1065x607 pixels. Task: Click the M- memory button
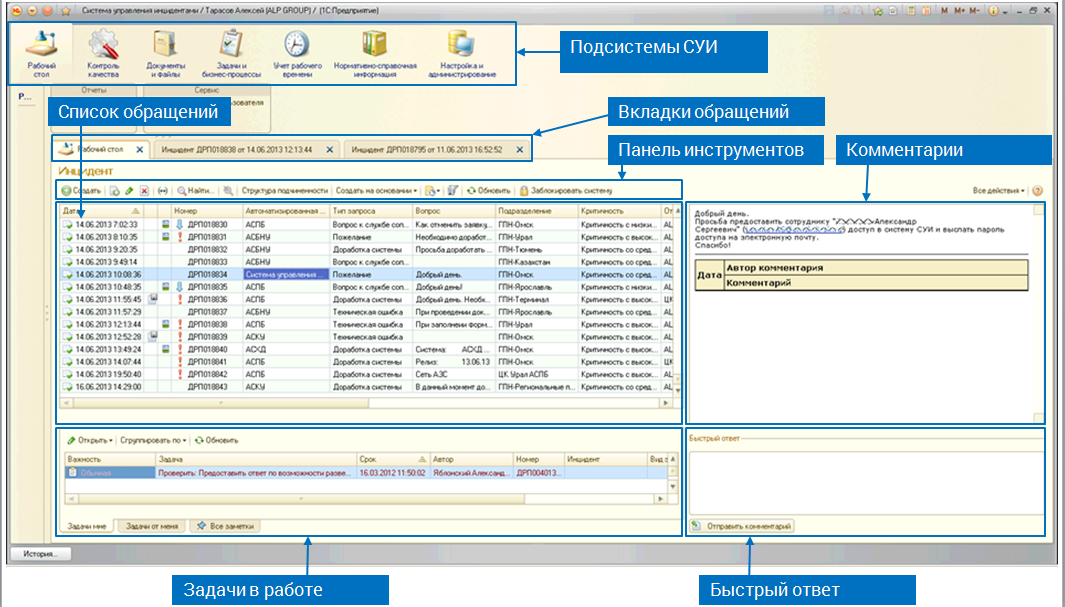point(975,11)
